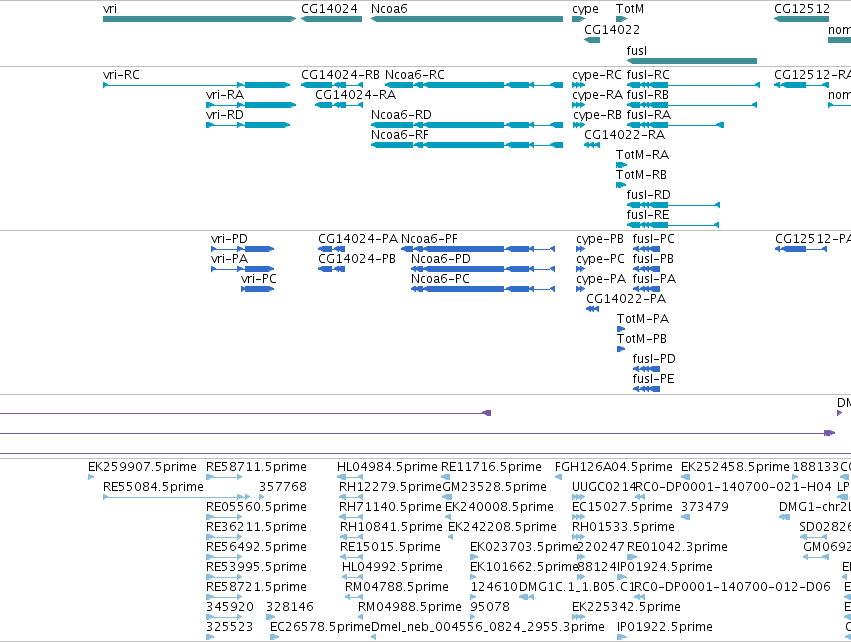Click transcript CG14024-RB
851x642 pixels.
coord(332,85)
